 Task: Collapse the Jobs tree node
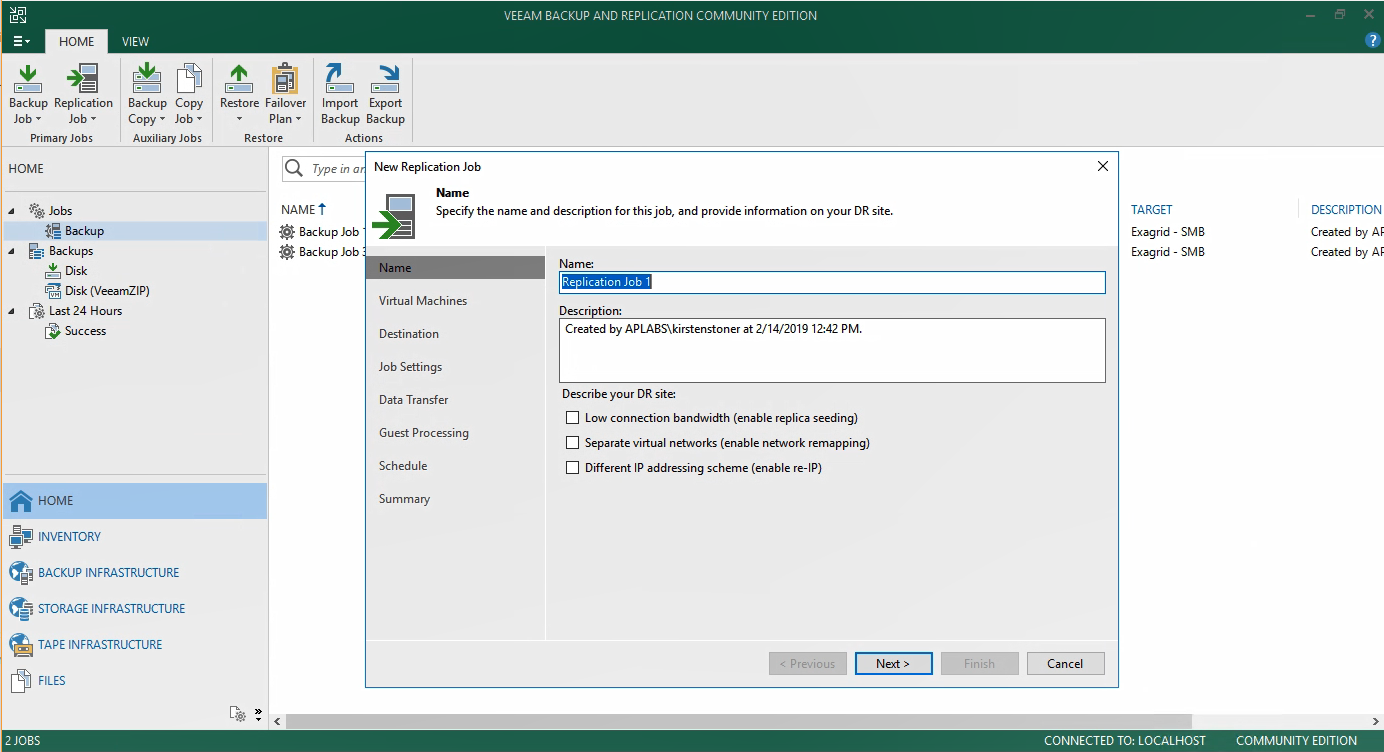(x=13, y=211)
